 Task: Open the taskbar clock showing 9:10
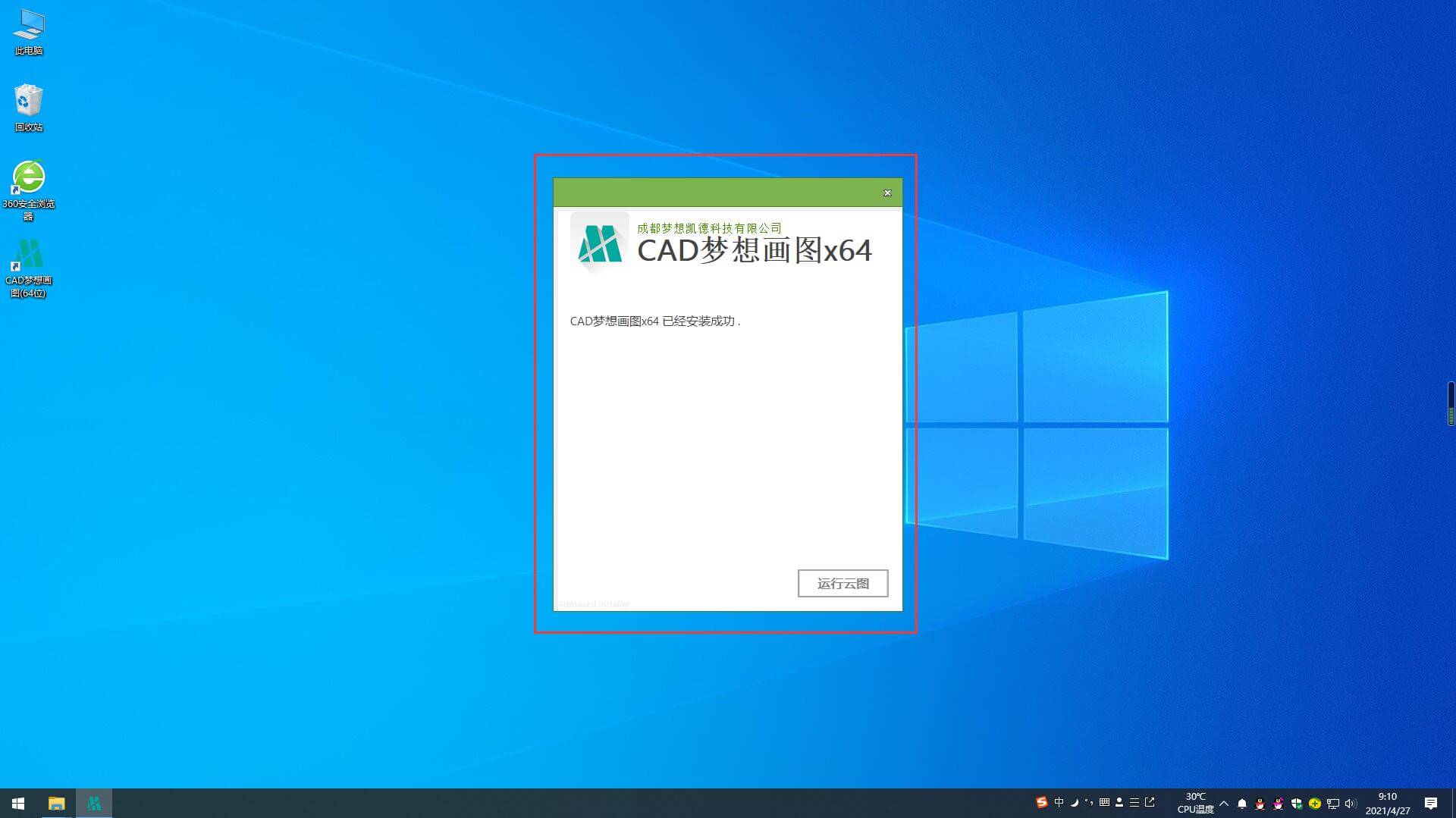point(1388,803)
